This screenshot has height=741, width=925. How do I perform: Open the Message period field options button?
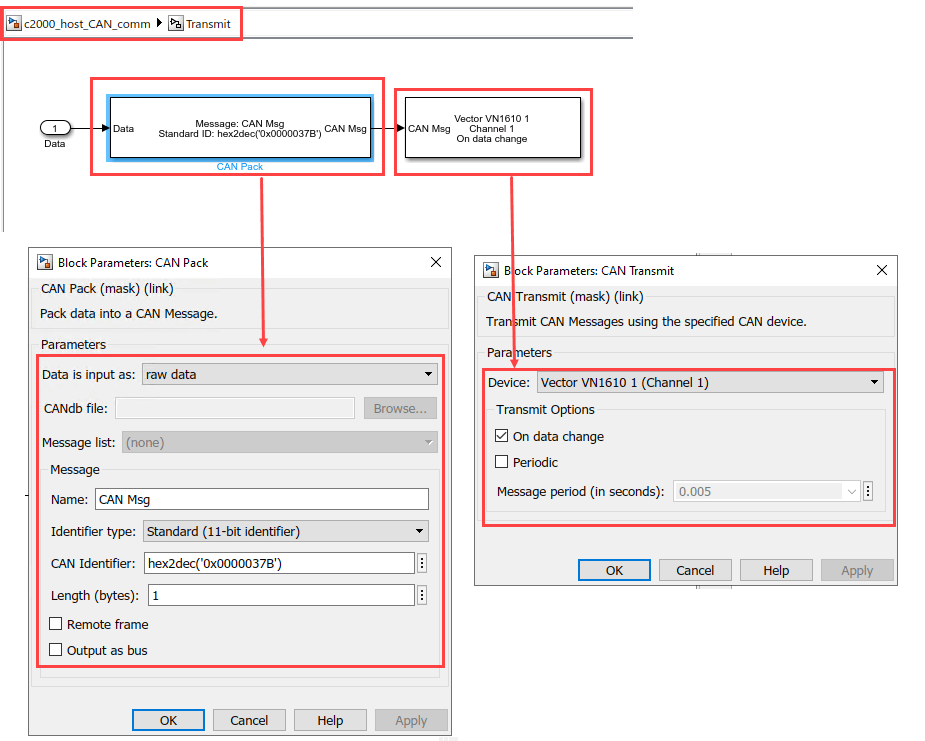coord(868,491)
